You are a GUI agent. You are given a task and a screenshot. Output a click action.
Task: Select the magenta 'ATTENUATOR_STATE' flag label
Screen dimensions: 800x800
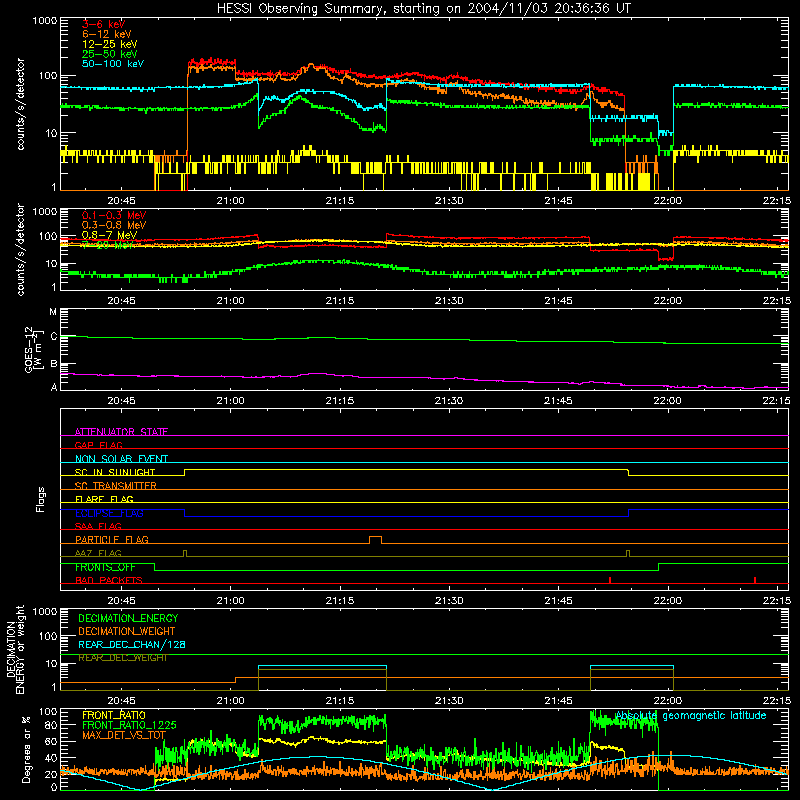tap(121, 432)
